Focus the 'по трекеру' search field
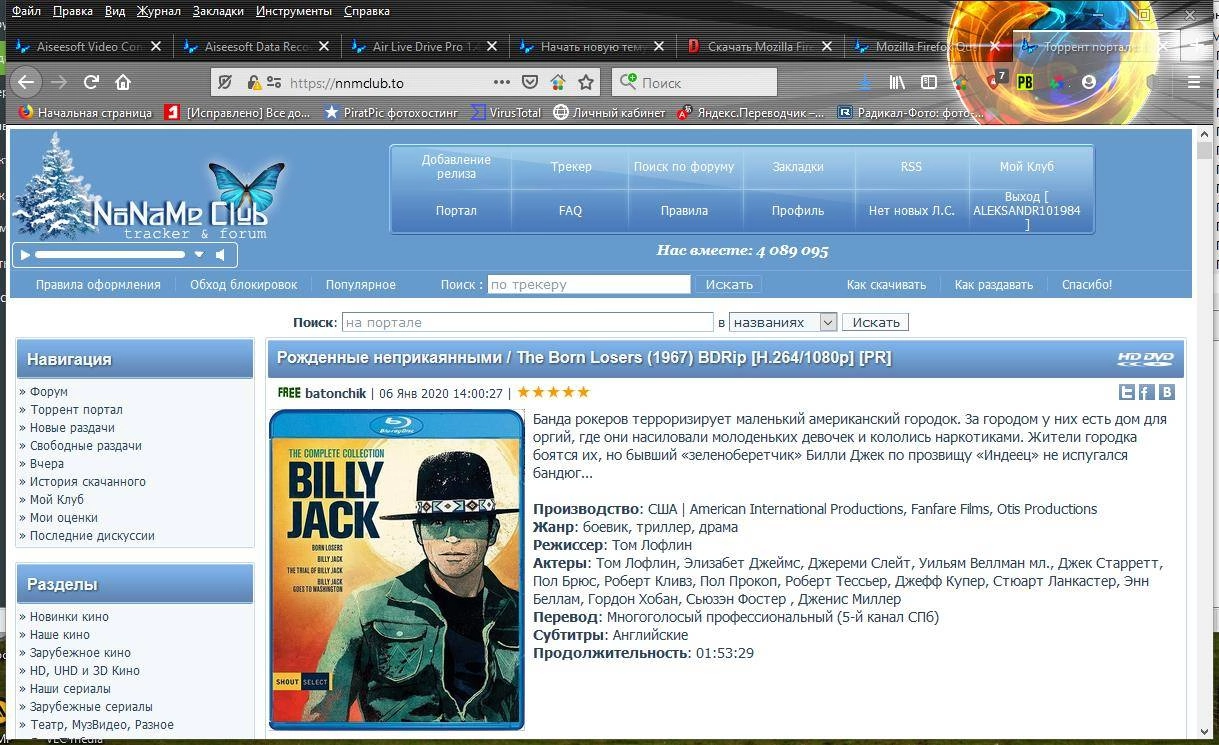Image resolution: width=1219 pixels, height=745 pixels. tap(589, 284)
